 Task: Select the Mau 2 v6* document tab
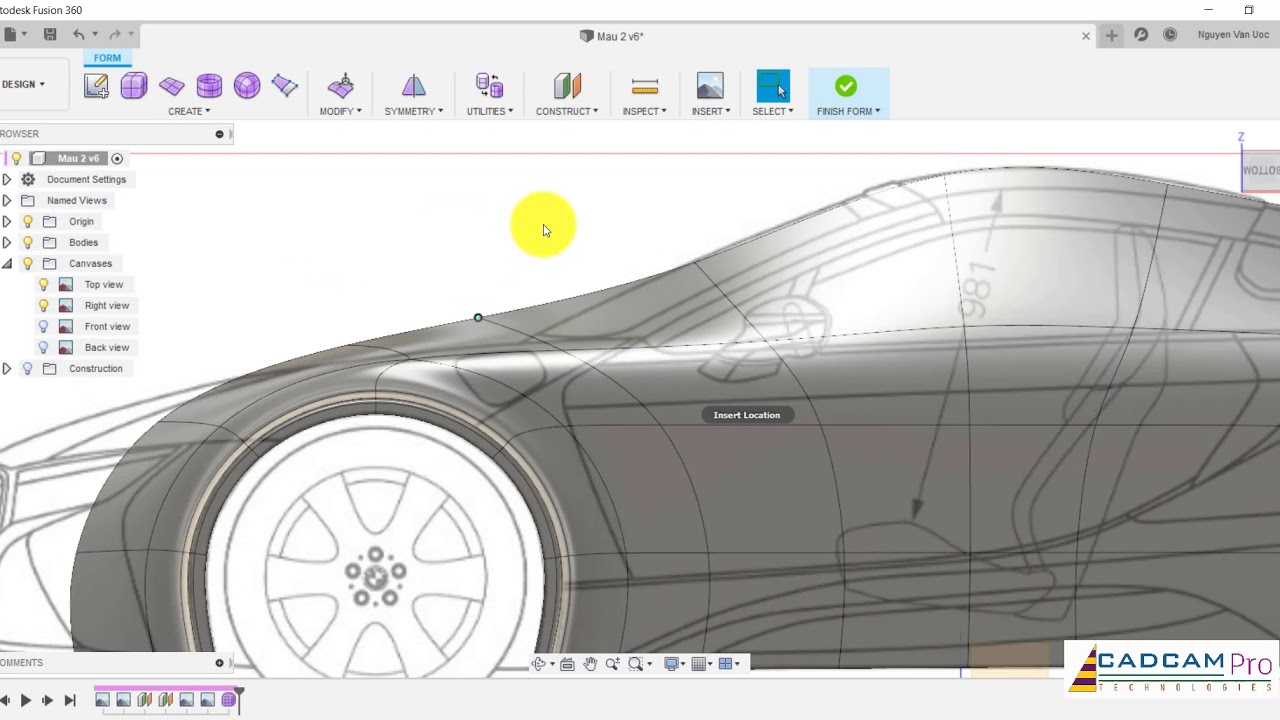pyautogui.click(x=612, y=36)
